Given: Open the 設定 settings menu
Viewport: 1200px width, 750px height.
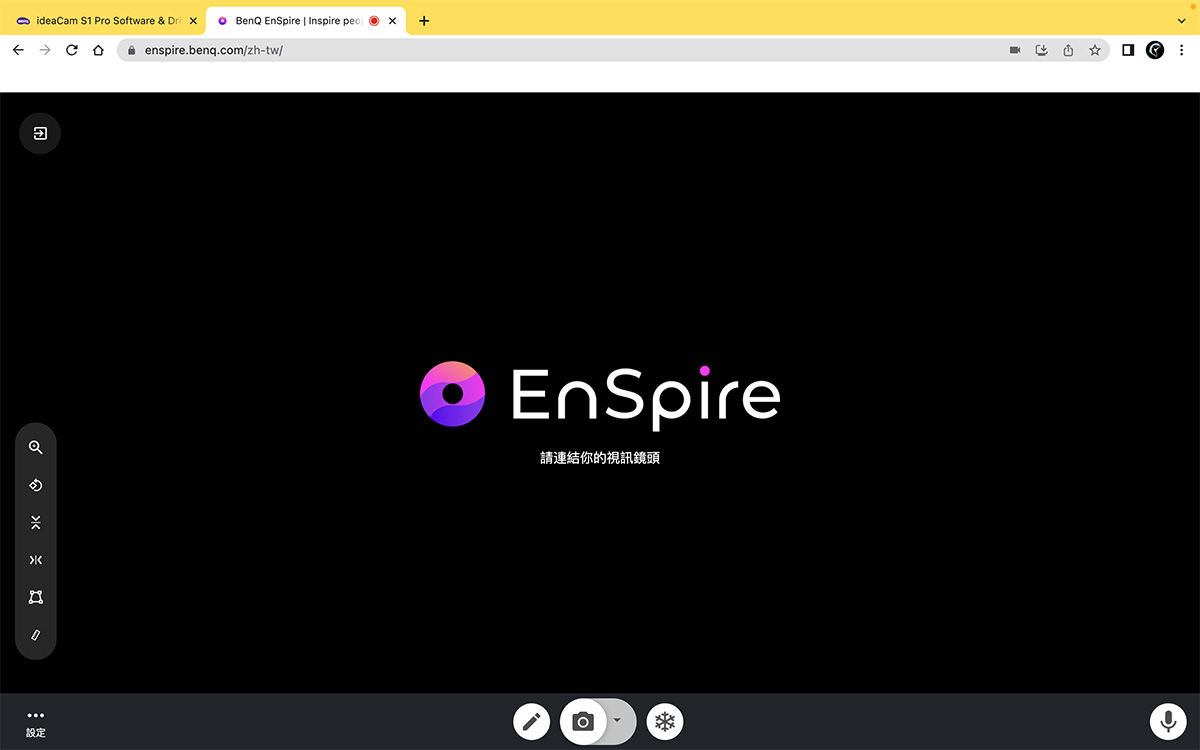Looking at the screenshot, I should [36, 723].
